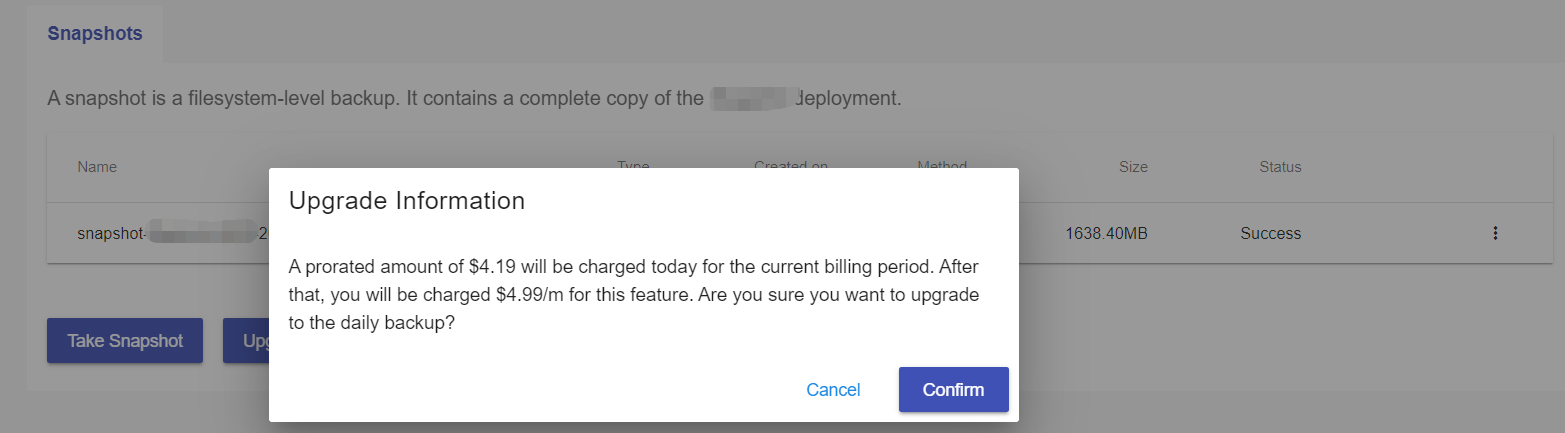Open the snapshot row three-dot menu
This screenshot has width=1565, height=433.
point(1495,233)
